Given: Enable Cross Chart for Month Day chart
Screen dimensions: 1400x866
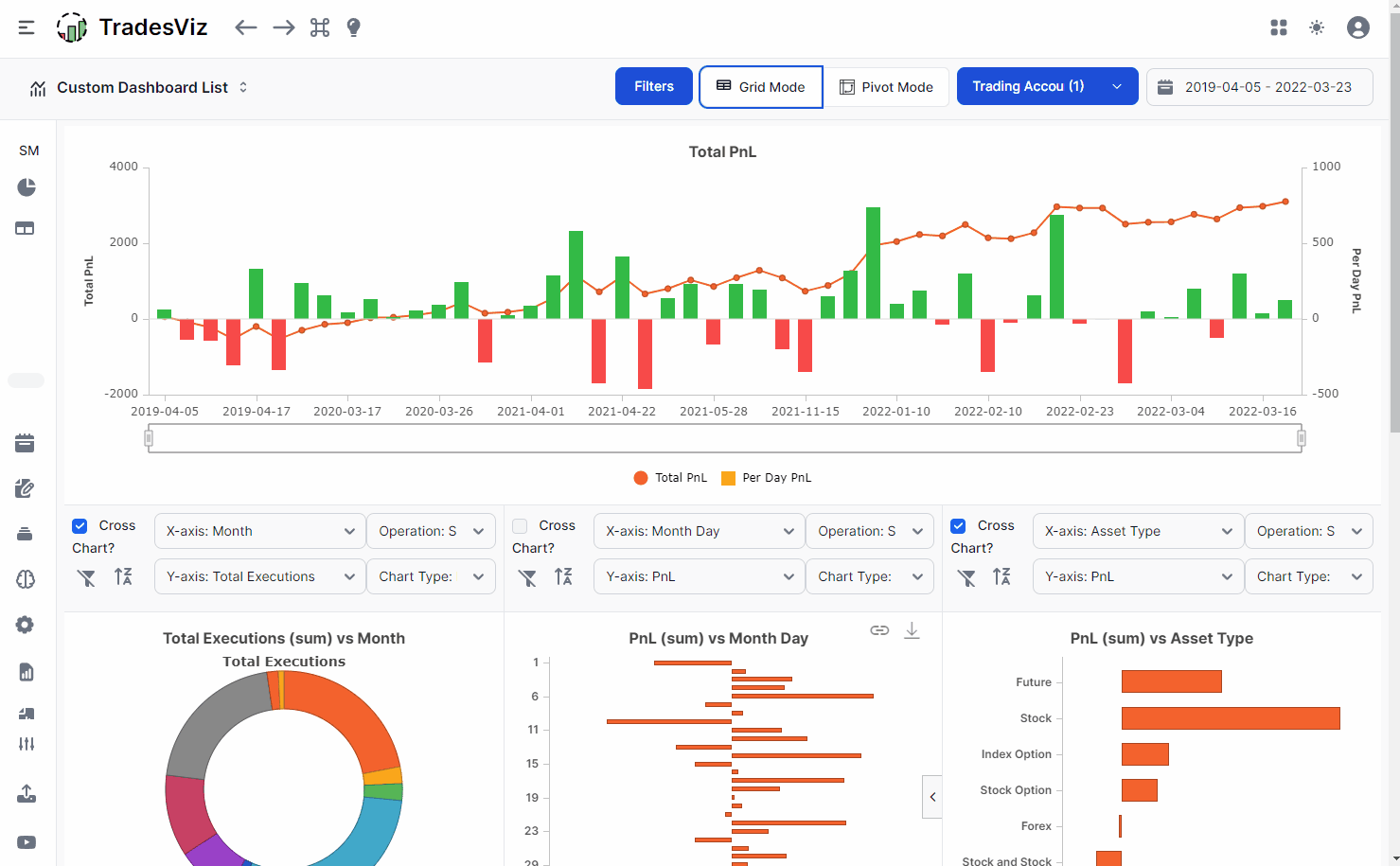Looking at the screenshot, I should pyautogui.click(x=520, y=526).
